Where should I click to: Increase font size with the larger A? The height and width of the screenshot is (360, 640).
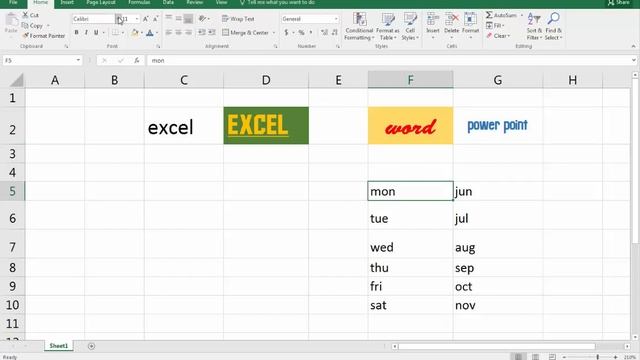tap(146, 19)
